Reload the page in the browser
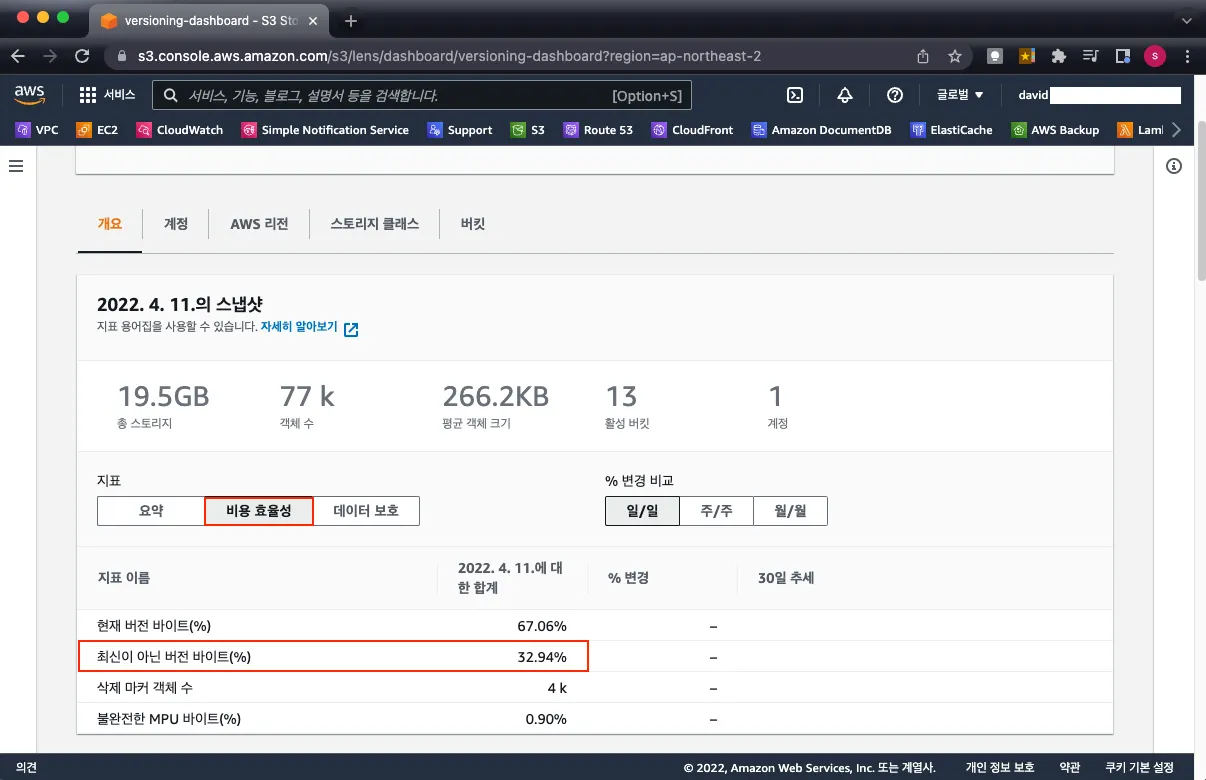 click(82, 56)
